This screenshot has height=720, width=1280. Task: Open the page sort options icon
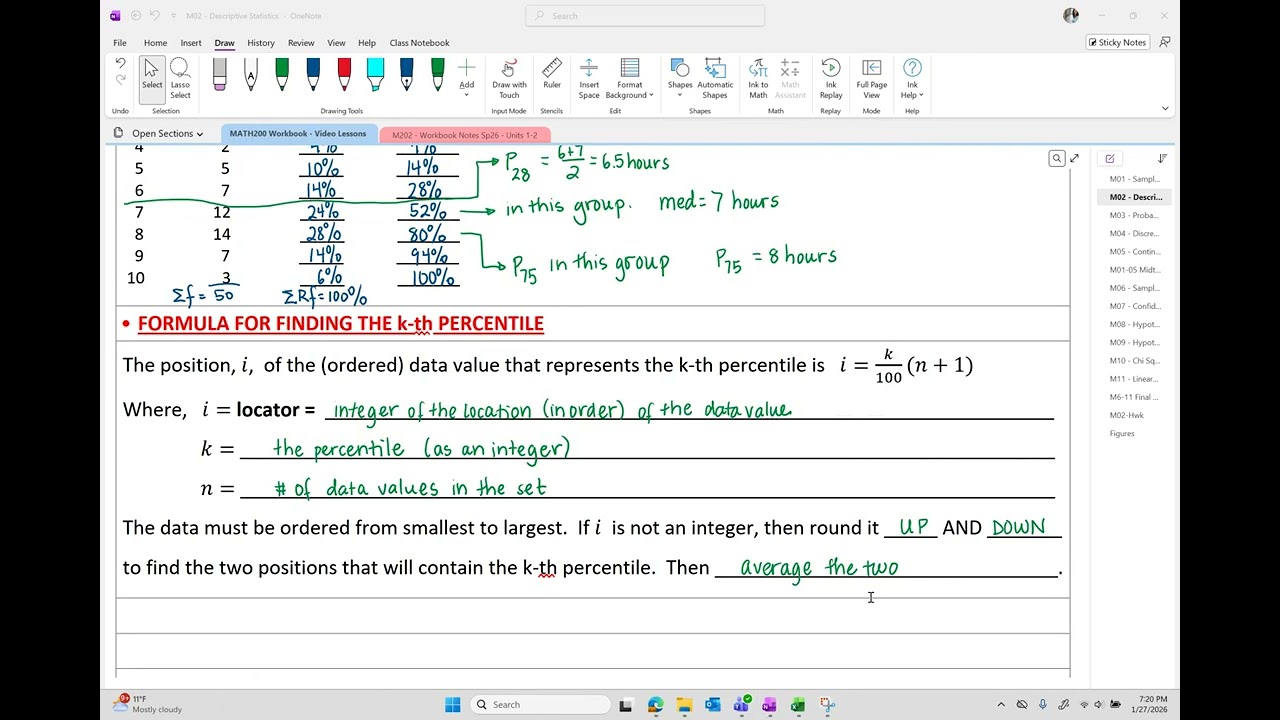(x=1162, y=158)
